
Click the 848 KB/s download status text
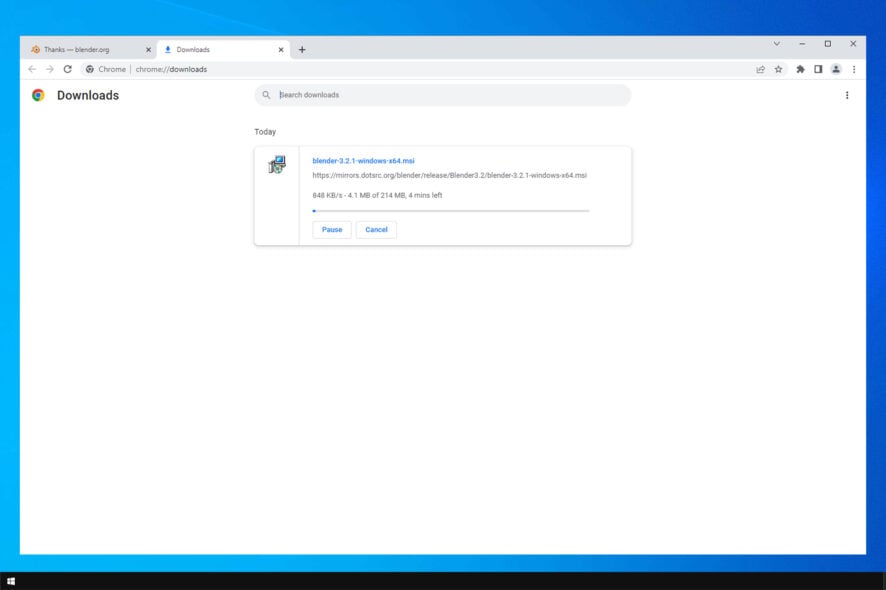pyautogui.click(x=377, y=195)
